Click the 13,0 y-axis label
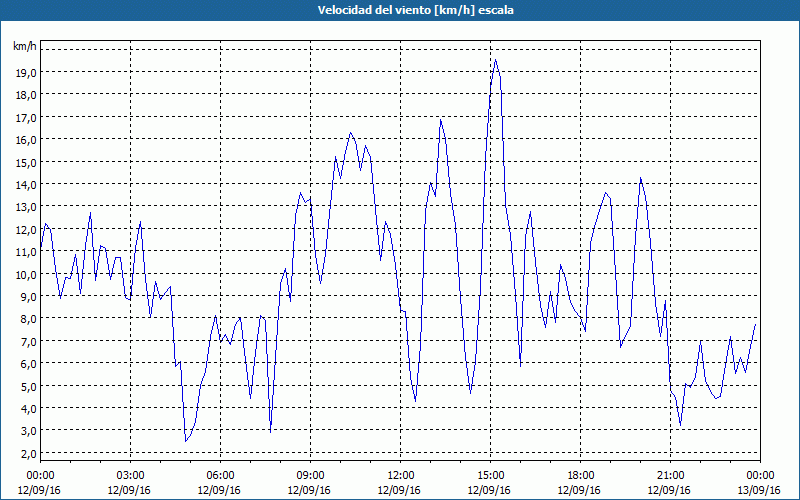The height and width of the screenshot is (500, 800). point(26,207)
